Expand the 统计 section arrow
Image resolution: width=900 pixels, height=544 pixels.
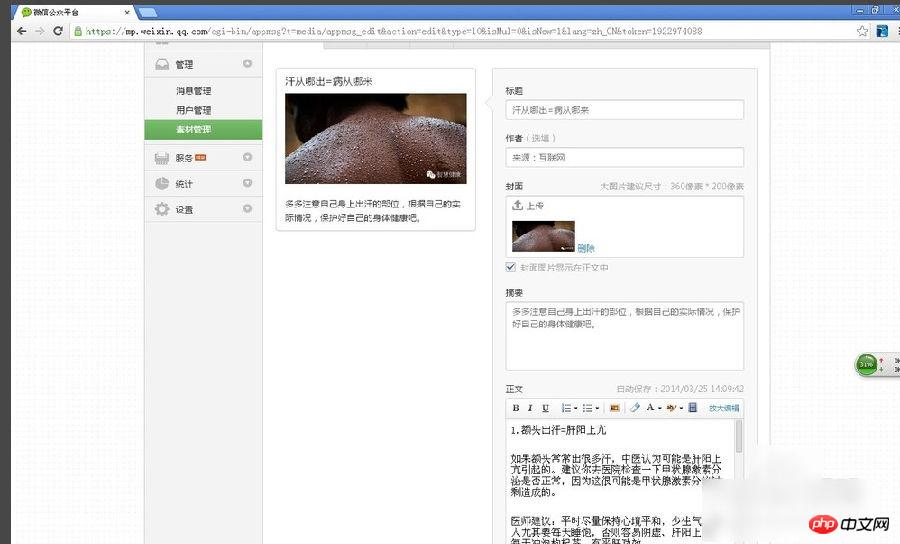[x=247, y=183]
